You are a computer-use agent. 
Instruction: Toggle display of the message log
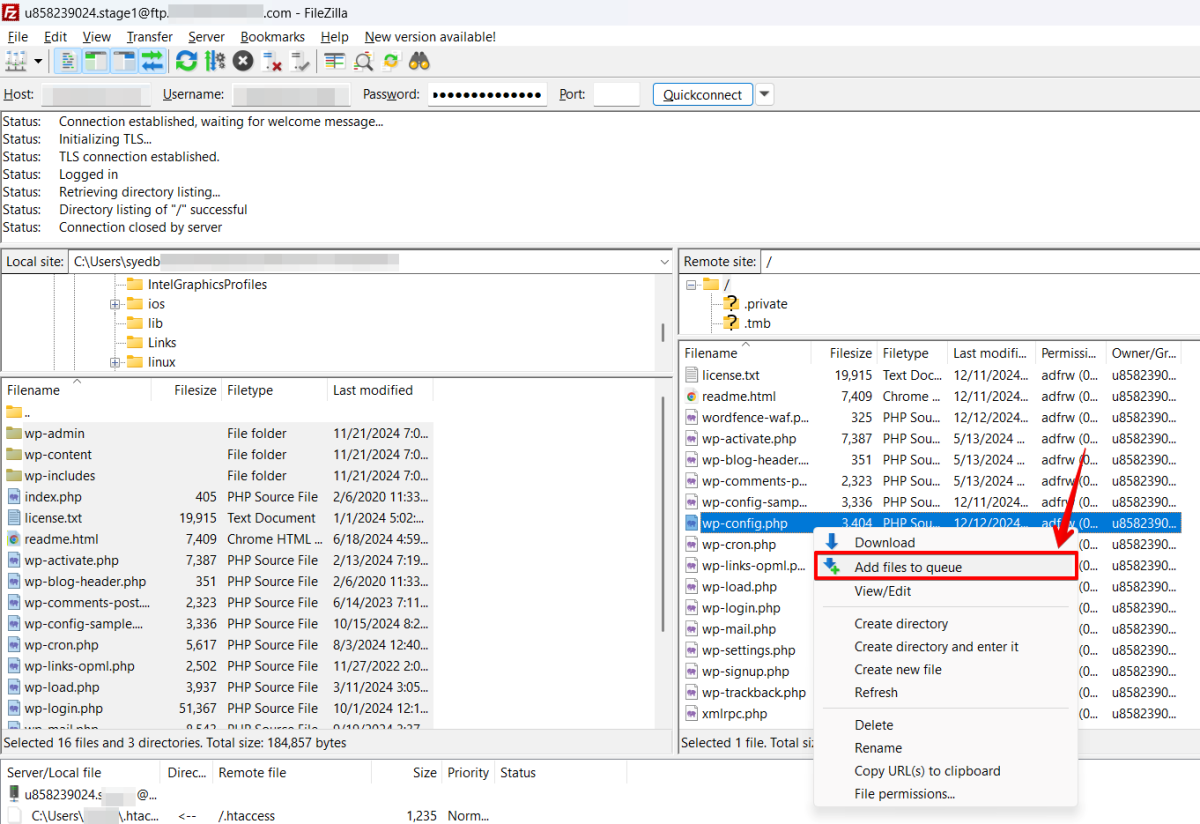pyautogui.click(x=66, y=60)
